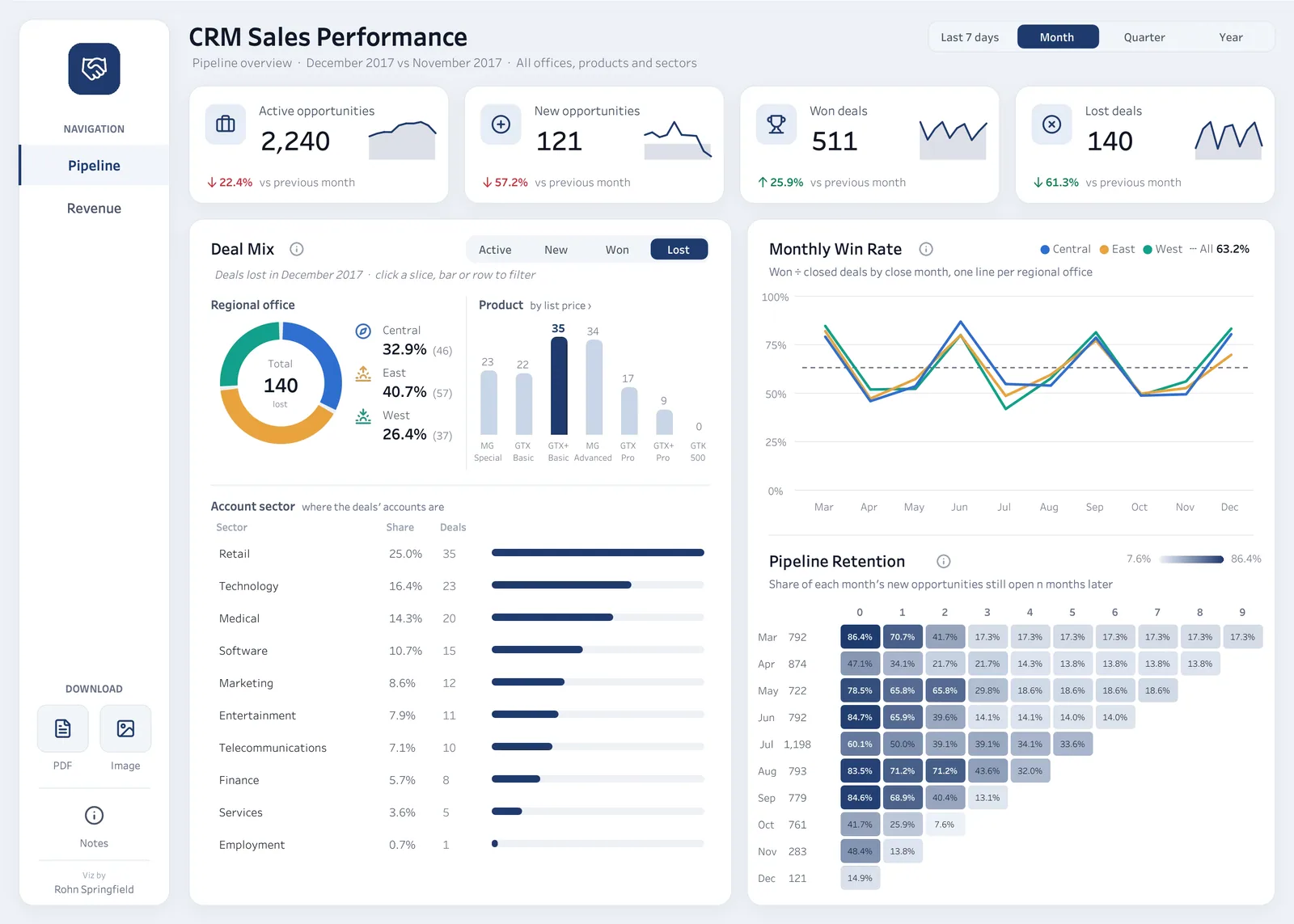This screenshot has height=924, width=1294.
Task: Click the Central office compass icon
Action: [x=363, y=331]
